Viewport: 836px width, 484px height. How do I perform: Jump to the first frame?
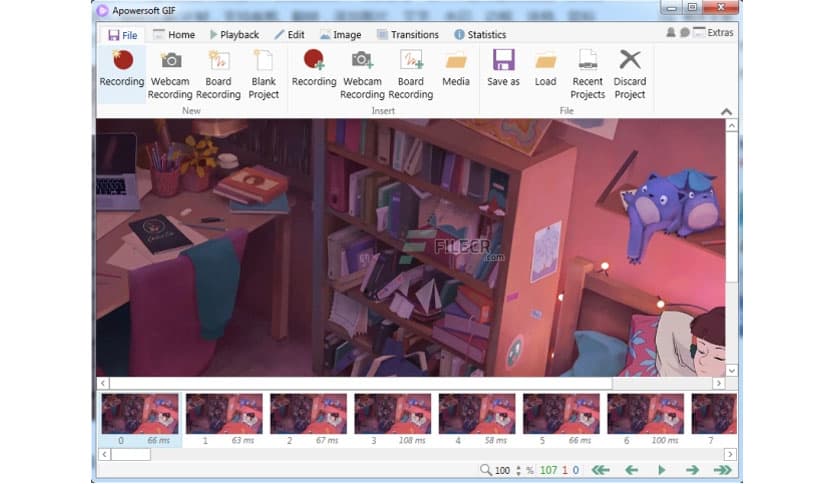coord(601,470)
